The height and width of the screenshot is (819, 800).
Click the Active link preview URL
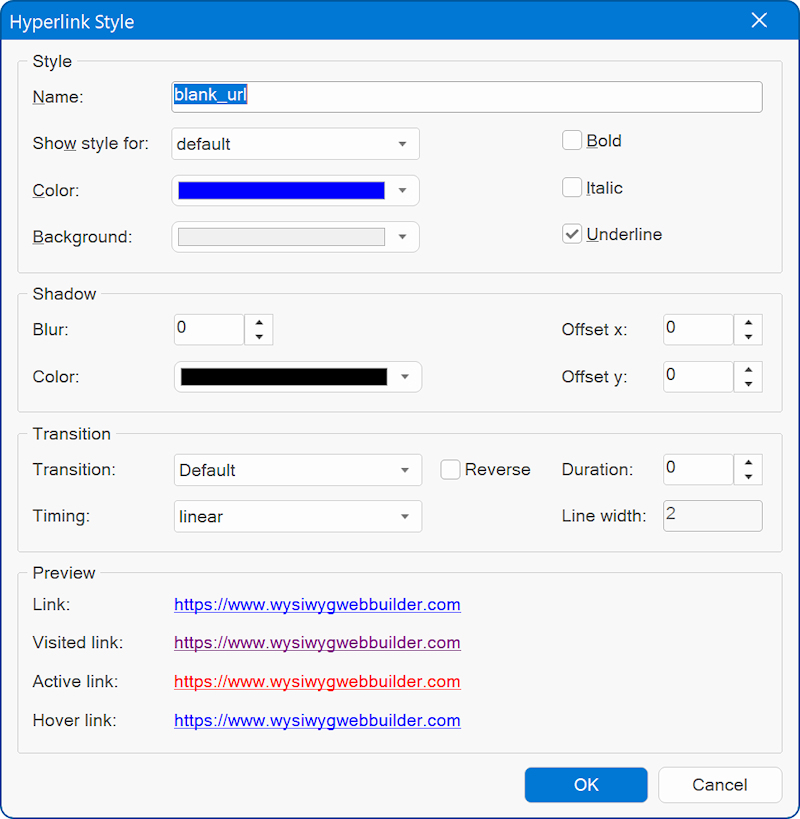tap(317, 681)
